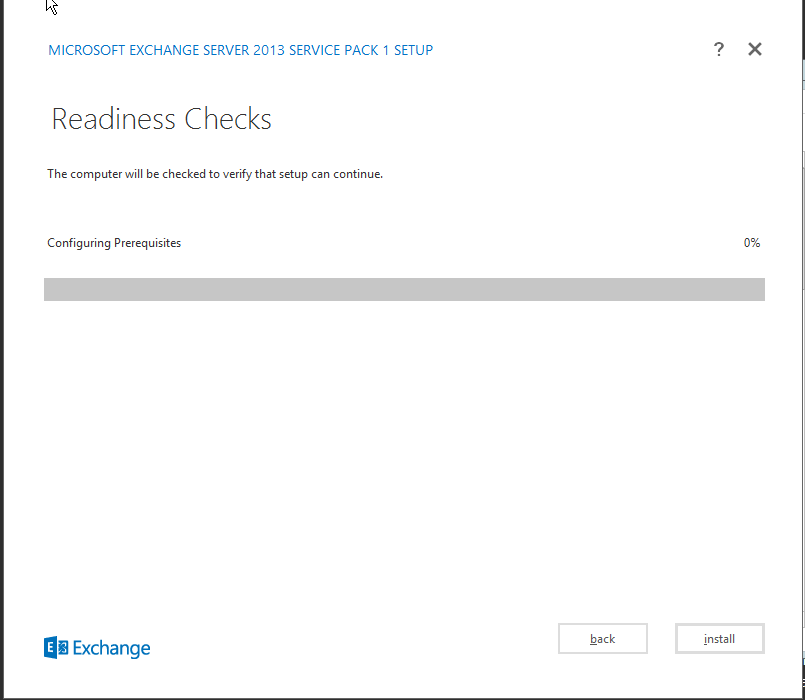Image resolution: width=805 pixels, height=700 pixels.
Task: Click the Microsoft Exchange Server 2013 title
Action: point(240,50)
